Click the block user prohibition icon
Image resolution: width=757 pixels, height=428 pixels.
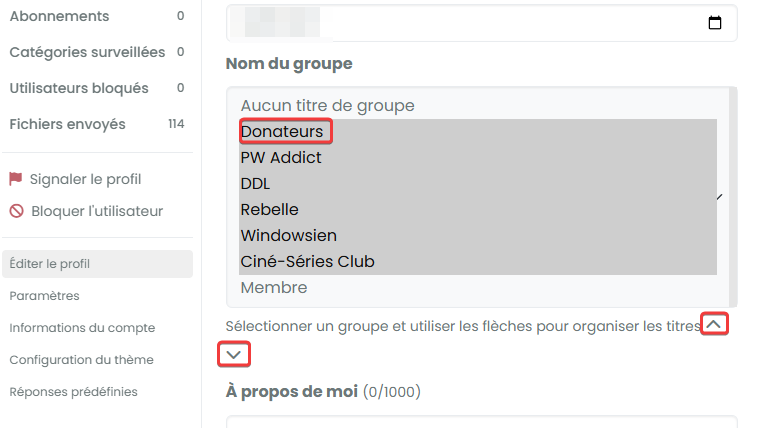tap(16, 211)
